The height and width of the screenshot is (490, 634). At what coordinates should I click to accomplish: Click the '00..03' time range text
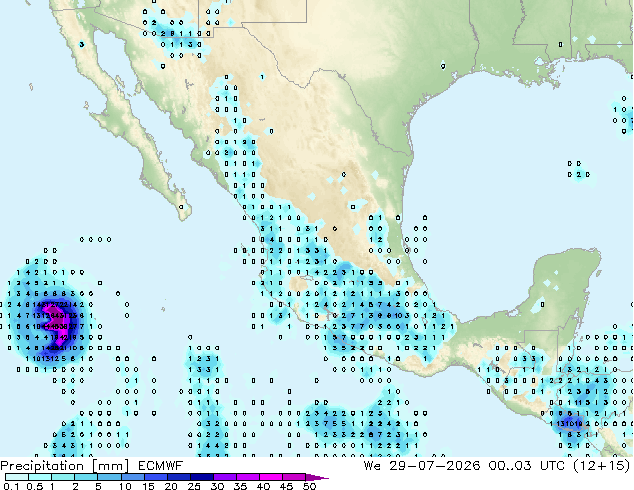[509, 466]
